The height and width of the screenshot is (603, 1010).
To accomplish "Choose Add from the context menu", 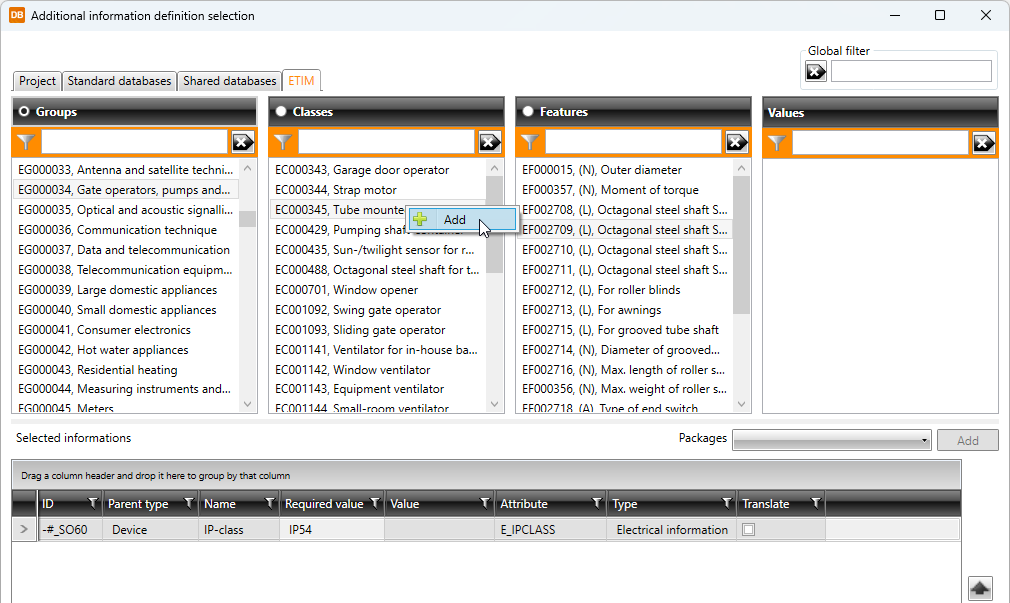I will click(455, 220).
